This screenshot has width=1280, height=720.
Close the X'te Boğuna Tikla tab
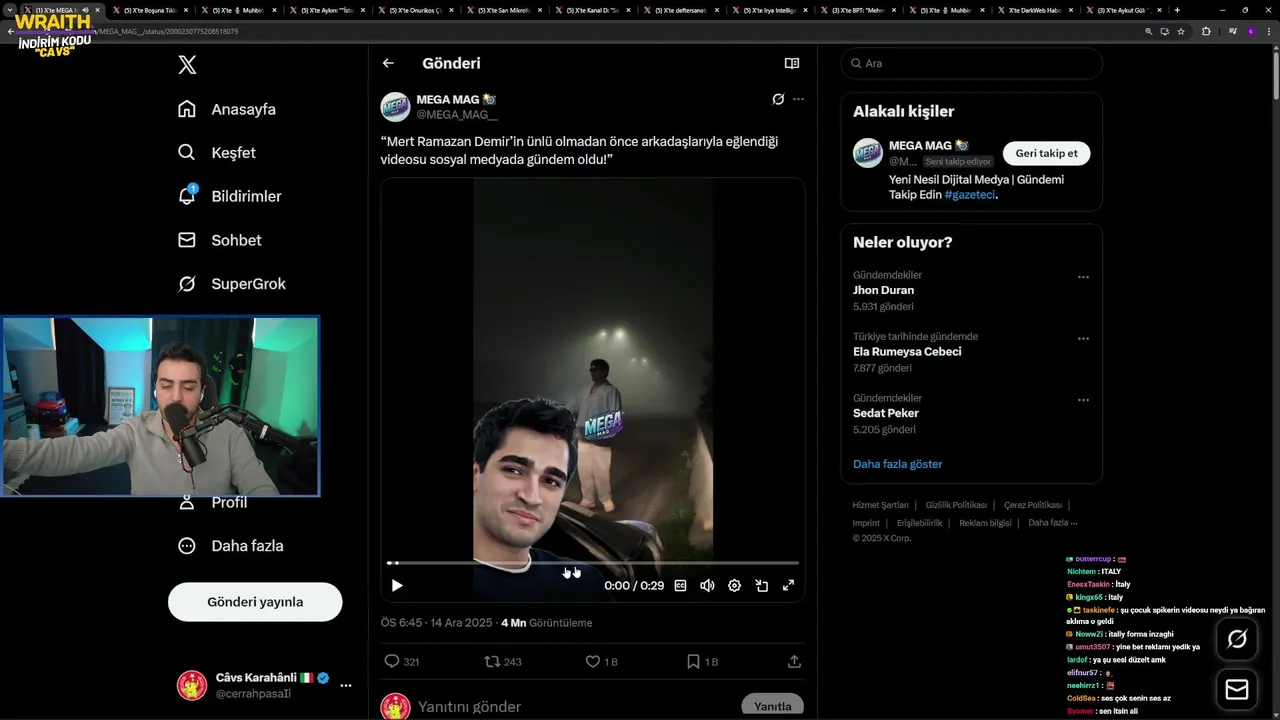click(187, 10)
